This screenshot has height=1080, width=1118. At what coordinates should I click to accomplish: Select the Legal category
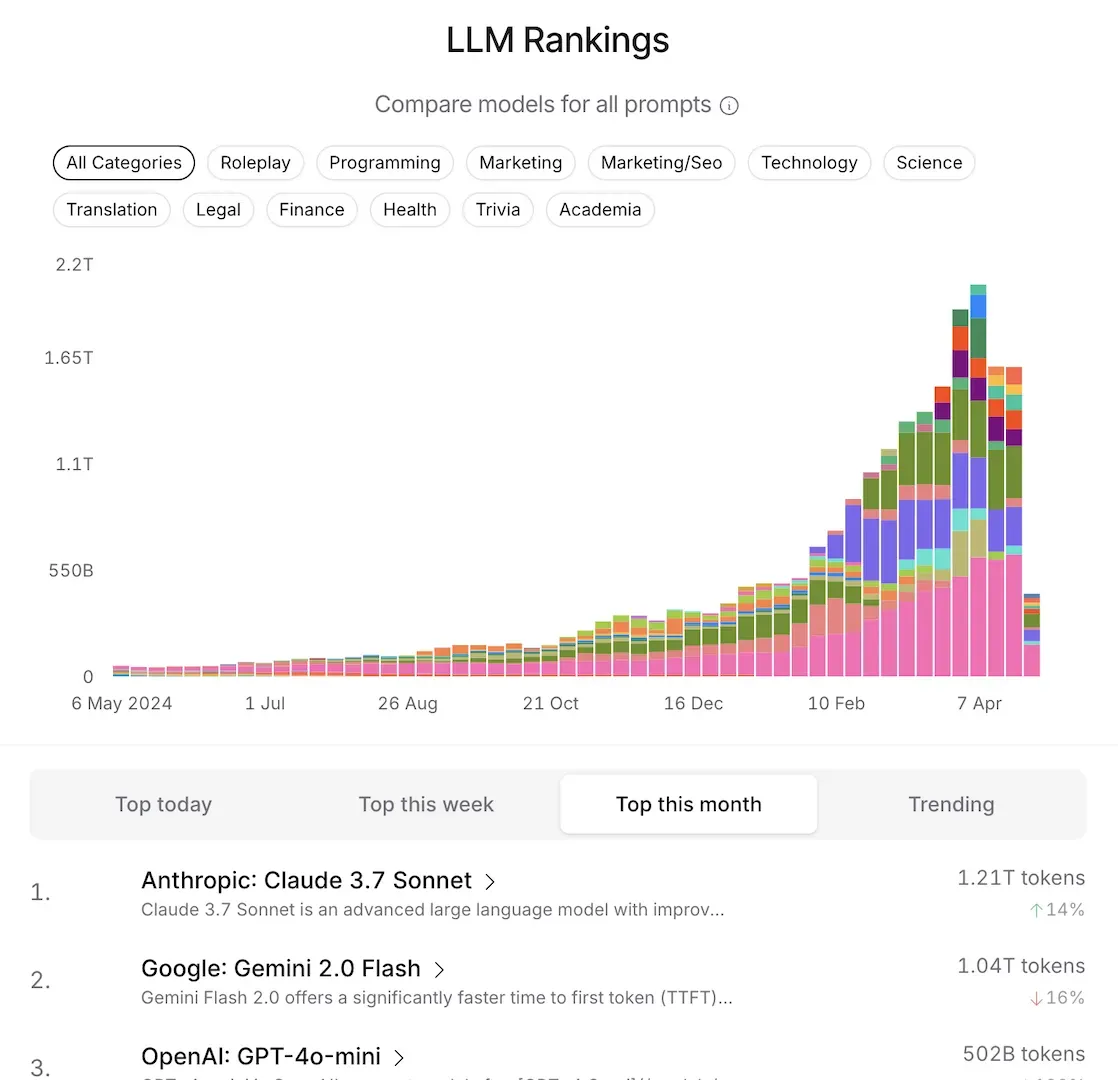pos(218,210)
